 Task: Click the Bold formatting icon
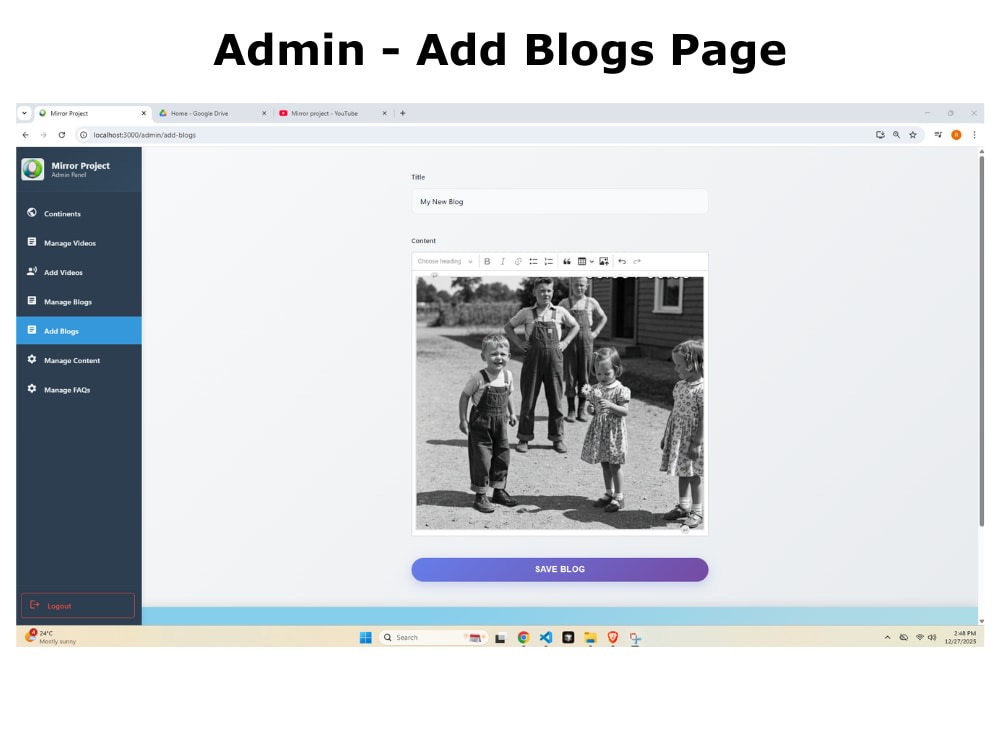click(x=487, y=261)
